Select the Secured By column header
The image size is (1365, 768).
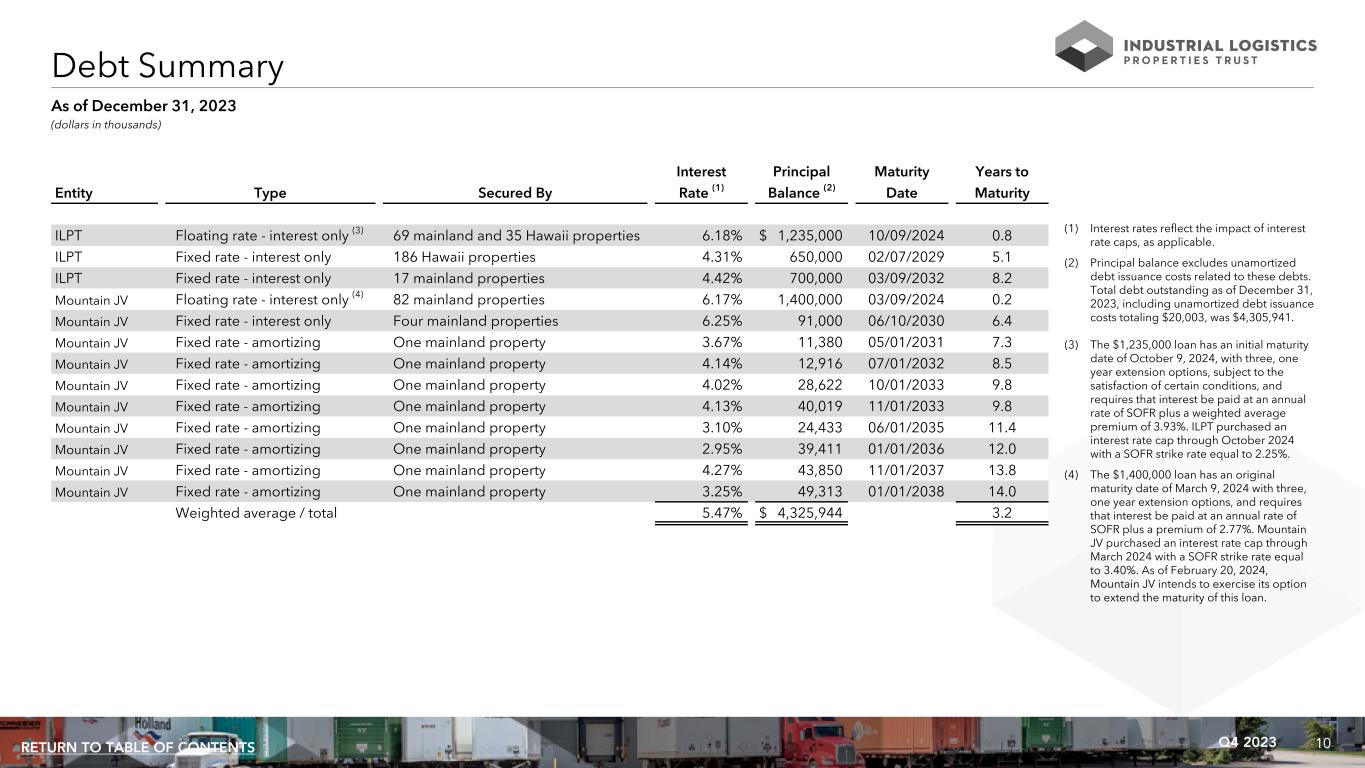[x=514, y=194]
